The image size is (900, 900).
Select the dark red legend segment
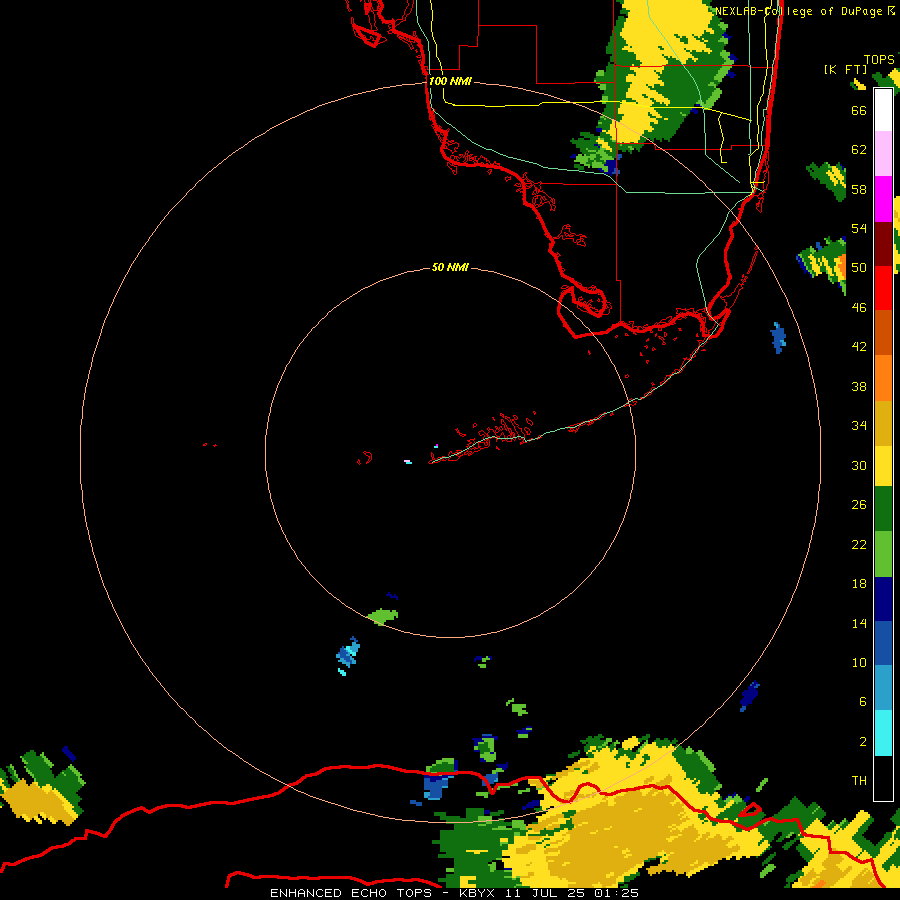pos(883,243)
